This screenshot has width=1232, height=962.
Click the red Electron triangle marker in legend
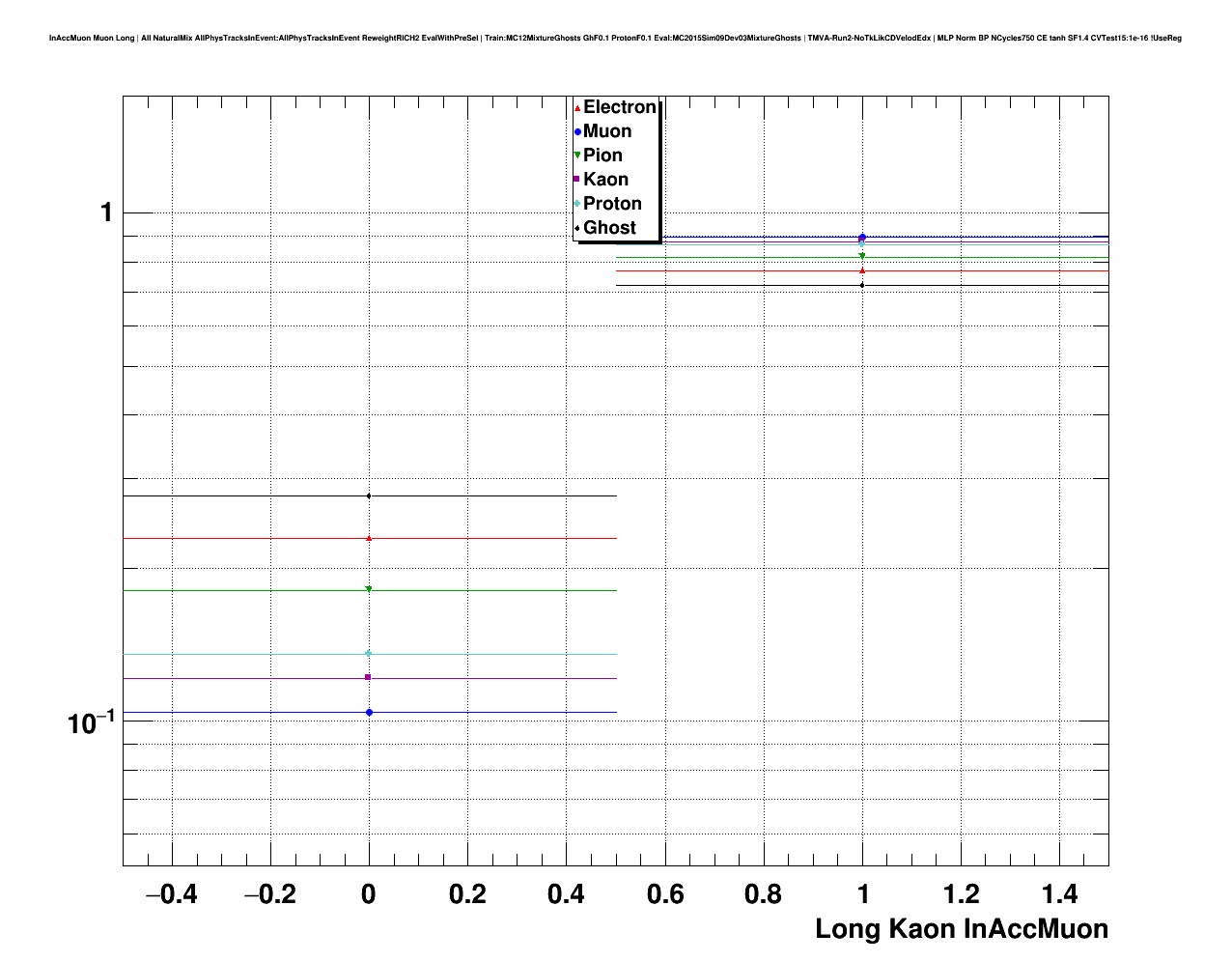577,108
